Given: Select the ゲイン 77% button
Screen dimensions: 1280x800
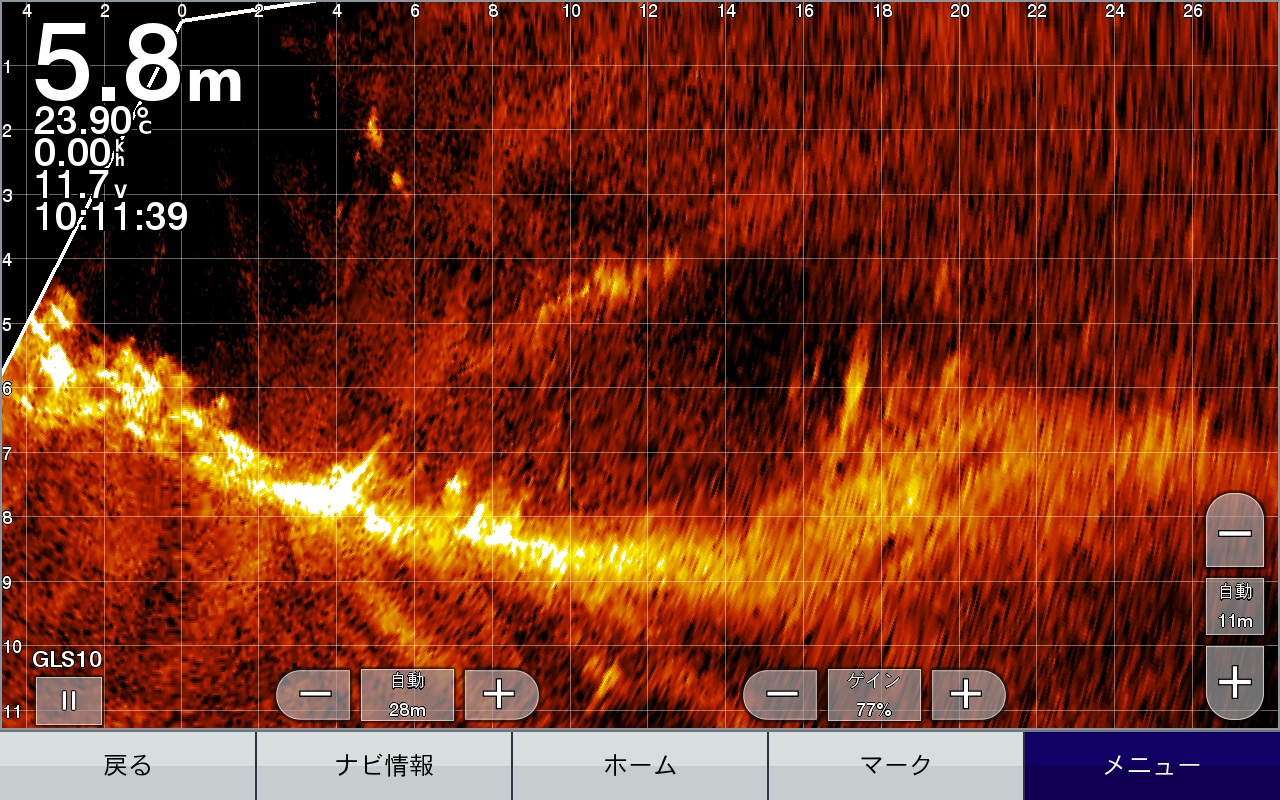Looking at the screenshot, I should 874,694.
